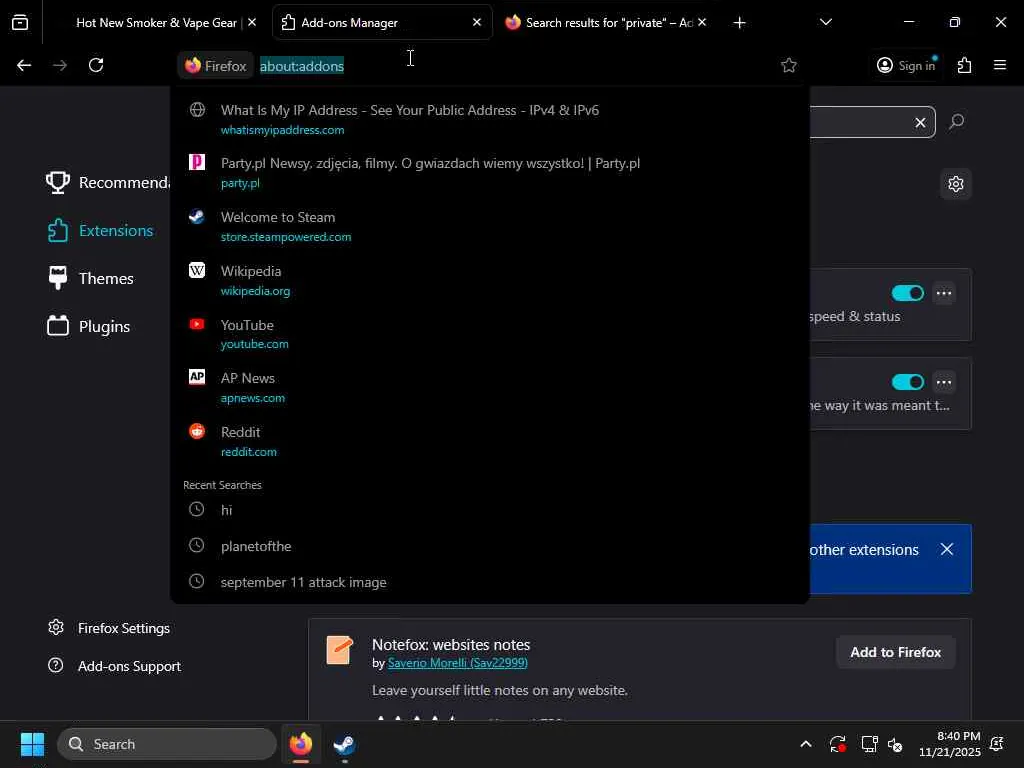Select recent search september 11 attack image
Screen dimensions: 1024x768
[490, 582]
